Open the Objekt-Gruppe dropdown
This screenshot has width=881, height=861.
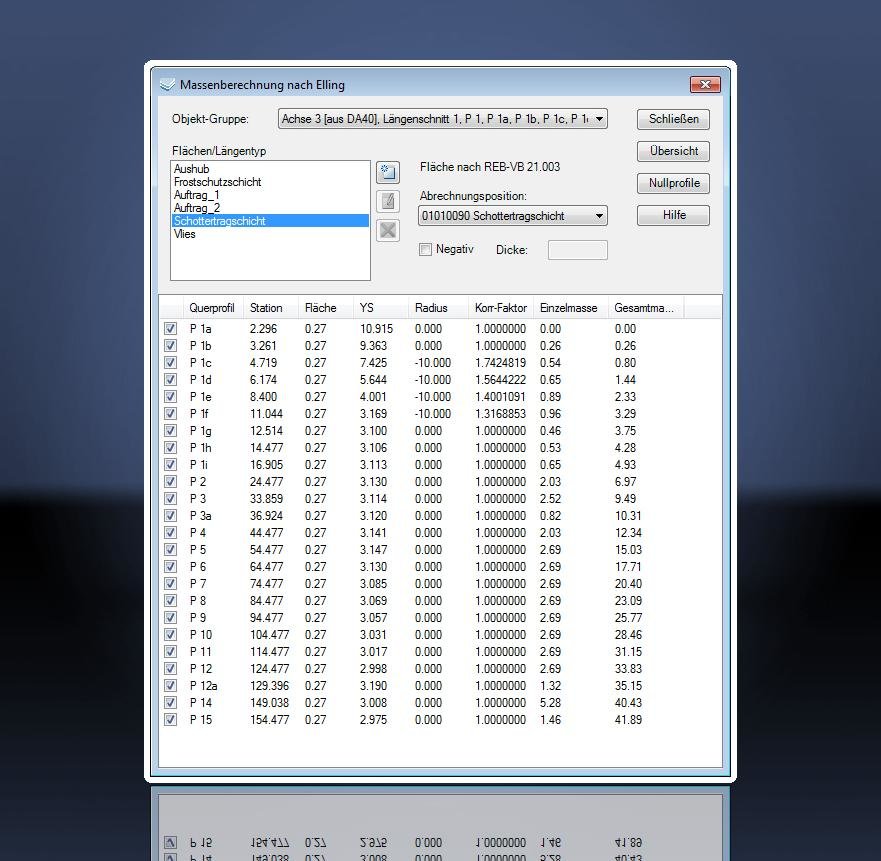coord(443,119)
